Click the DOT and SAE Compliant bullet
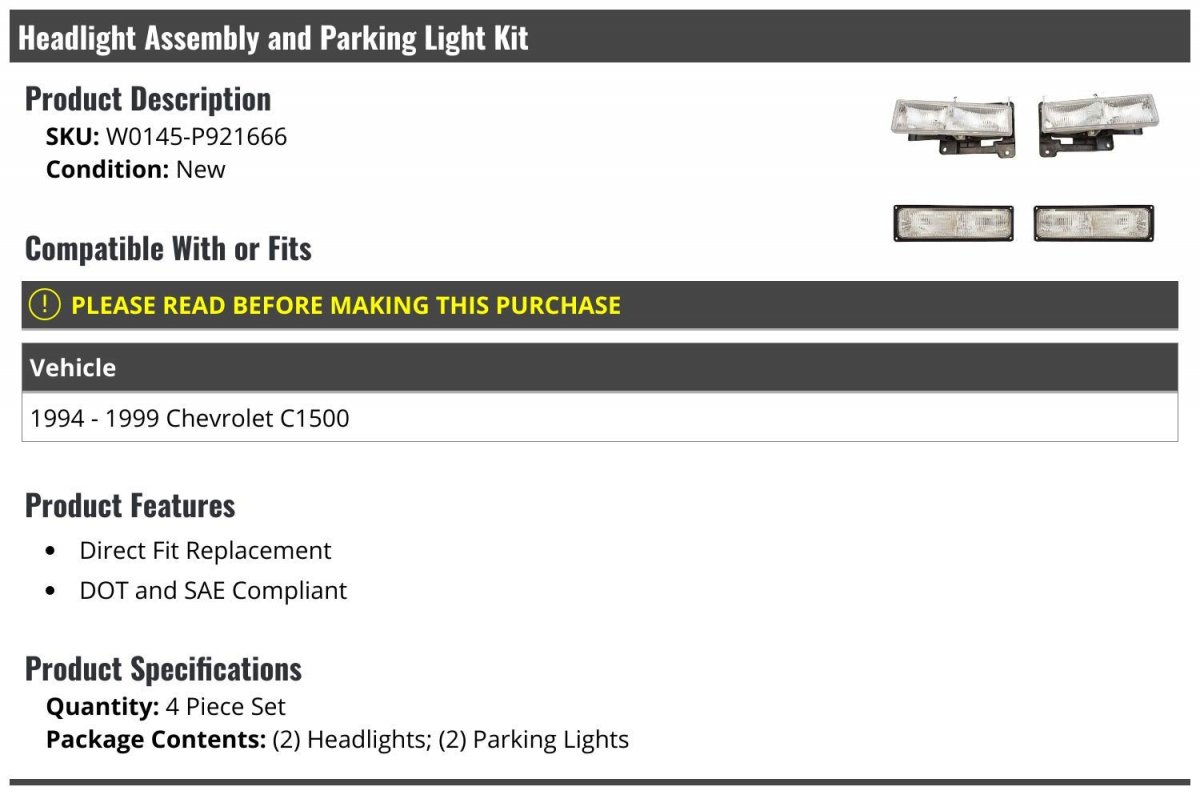This screenshot has width=1200, height=795. [213, 590]
